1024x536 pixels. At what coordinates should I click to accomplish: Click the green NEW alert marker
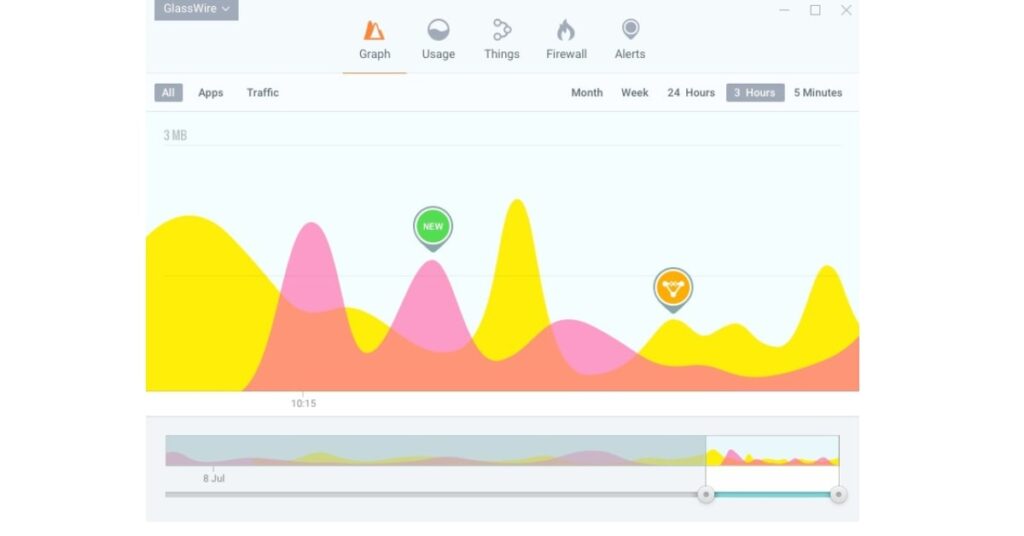[x=433, y=229]
